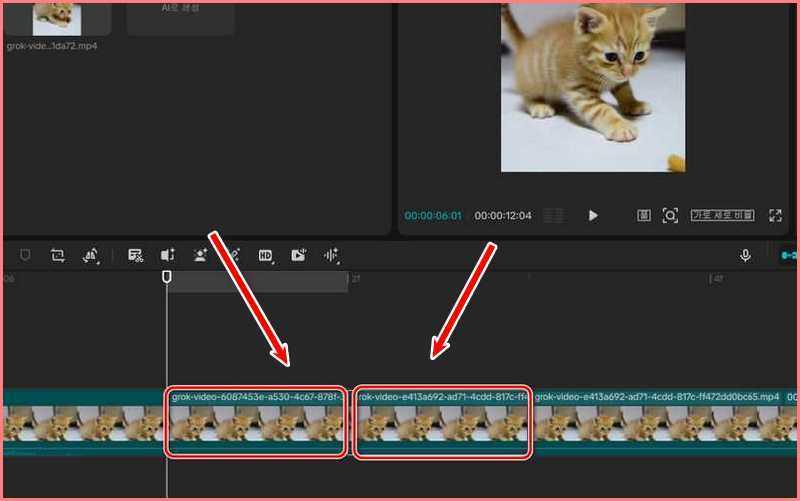Click the current timecode 00:00:06:01

433,216
